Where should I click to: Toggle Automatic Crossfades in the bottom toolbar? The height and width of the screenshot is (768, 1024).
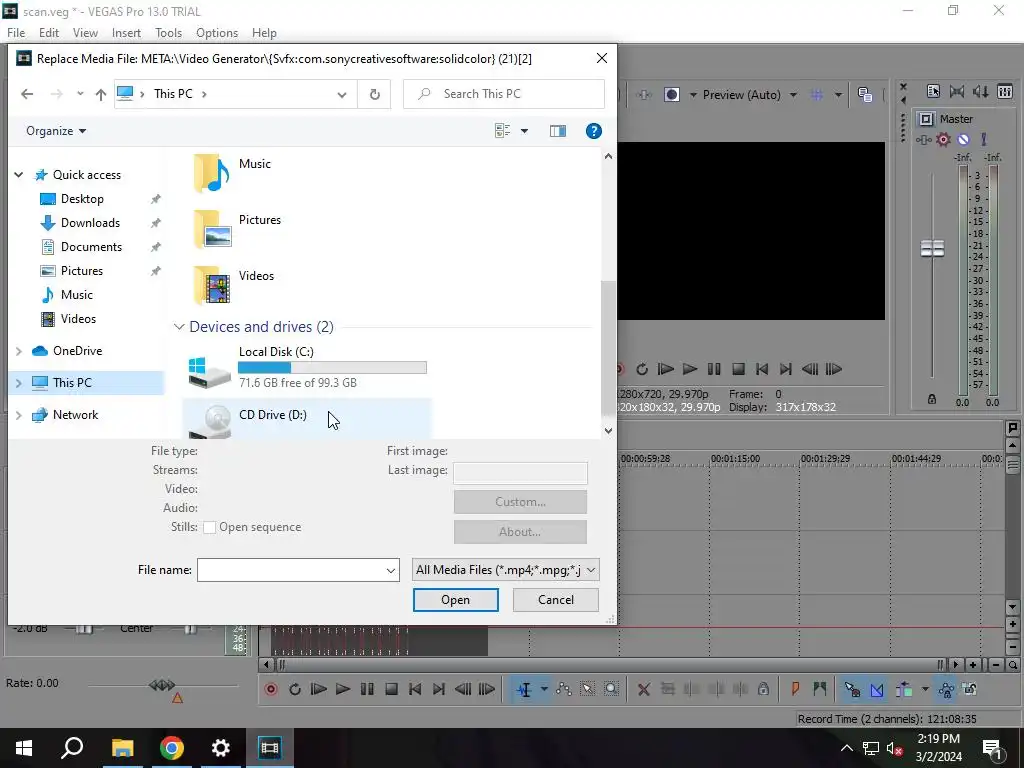(x=876, y=689)
